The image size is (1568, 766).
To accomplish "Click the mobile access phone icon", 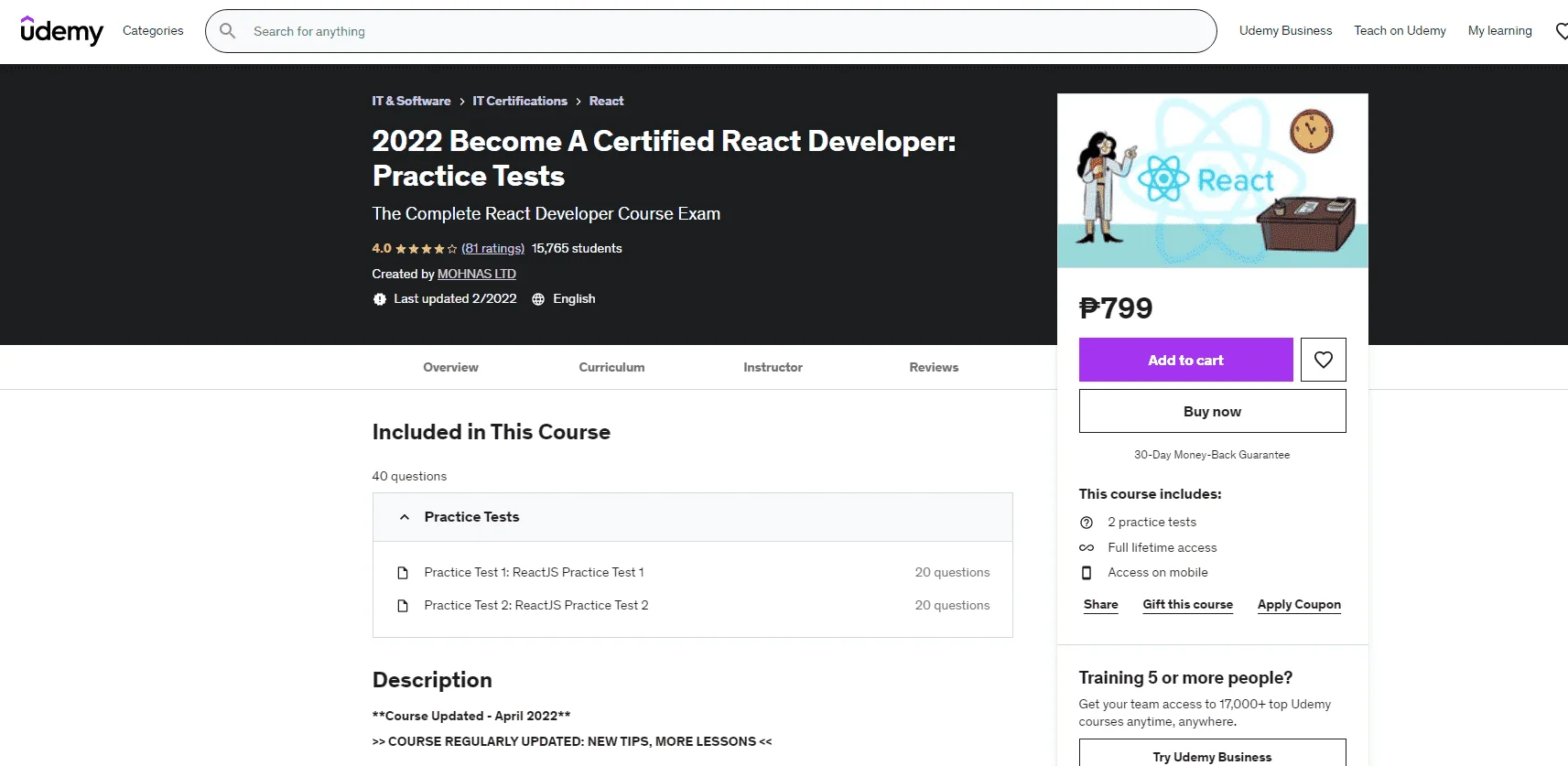I will (1087, 573).
